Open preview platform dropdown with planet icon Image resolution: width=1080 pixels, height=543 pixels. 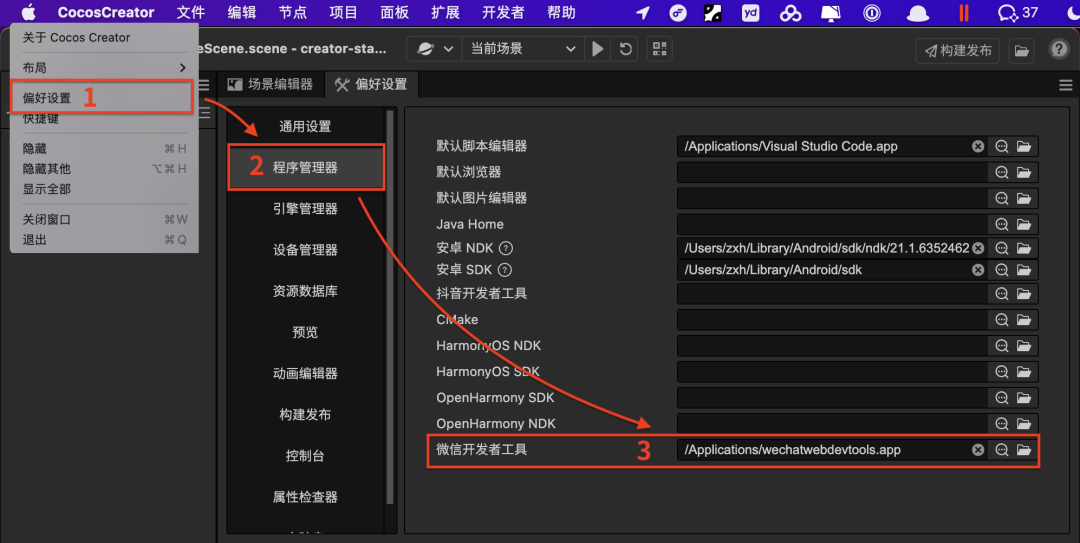point(435,49)
